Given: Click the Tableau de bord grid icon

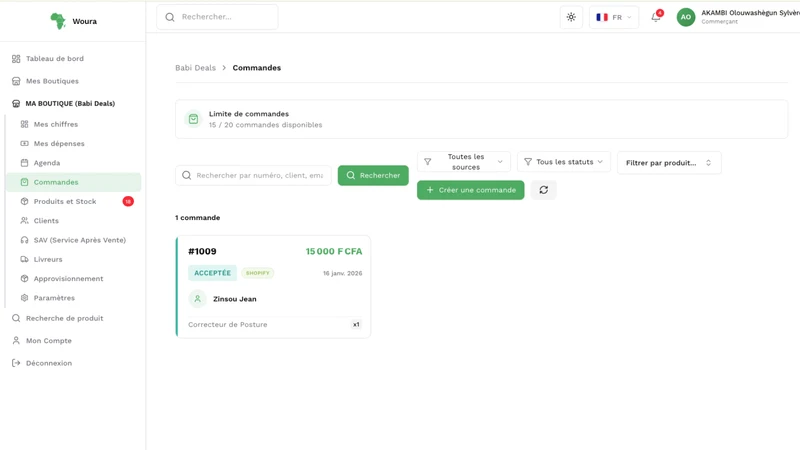Looking at the screenshot, I should click(x=16, y=59).
